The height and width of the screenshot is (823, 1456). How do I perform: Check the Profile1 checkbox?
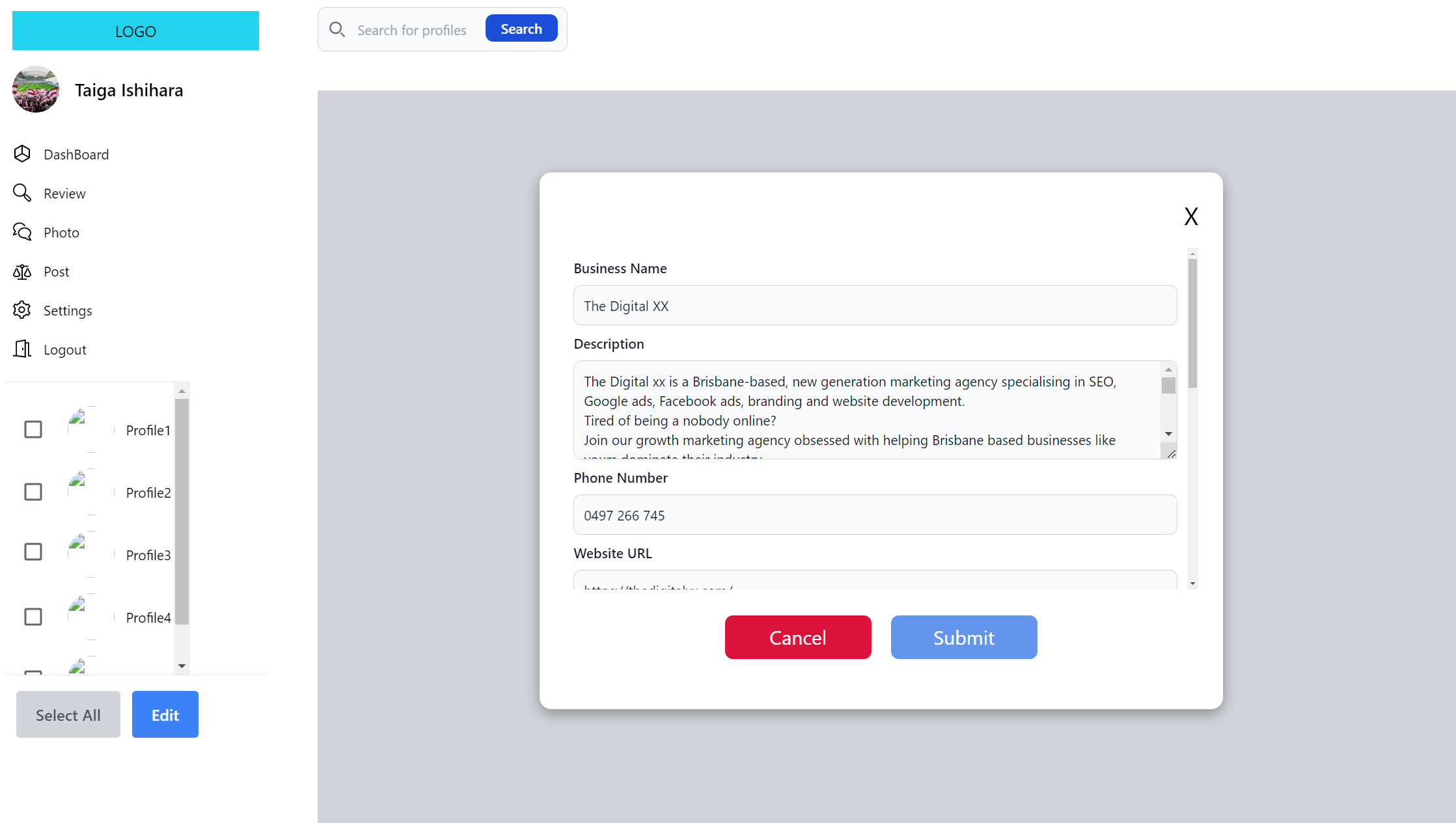pyautogui.click(x=33, y=429)
